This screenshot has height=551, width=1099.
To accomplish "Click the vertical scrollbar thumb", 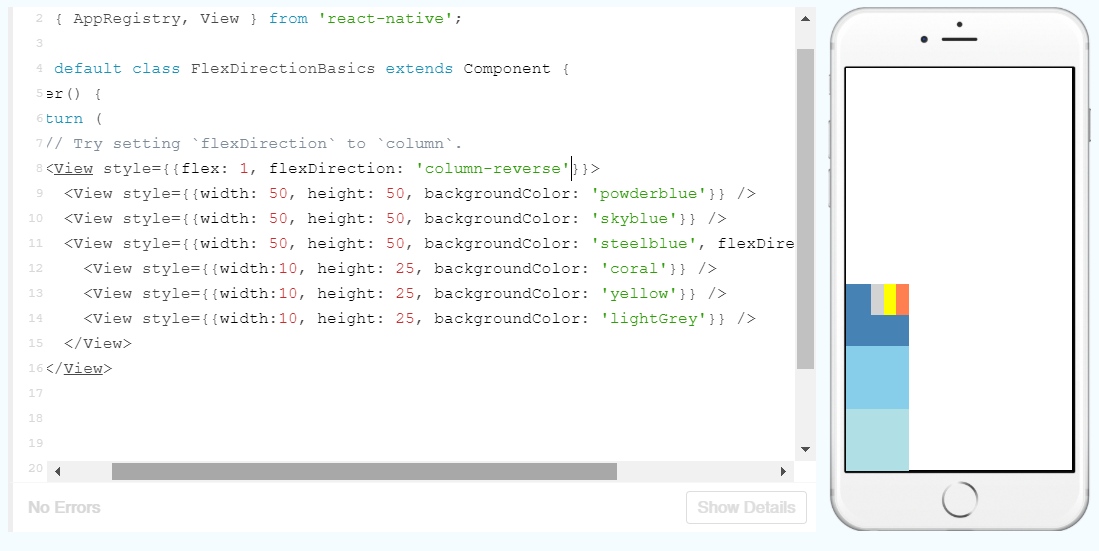I will click(x=805, y=208).
